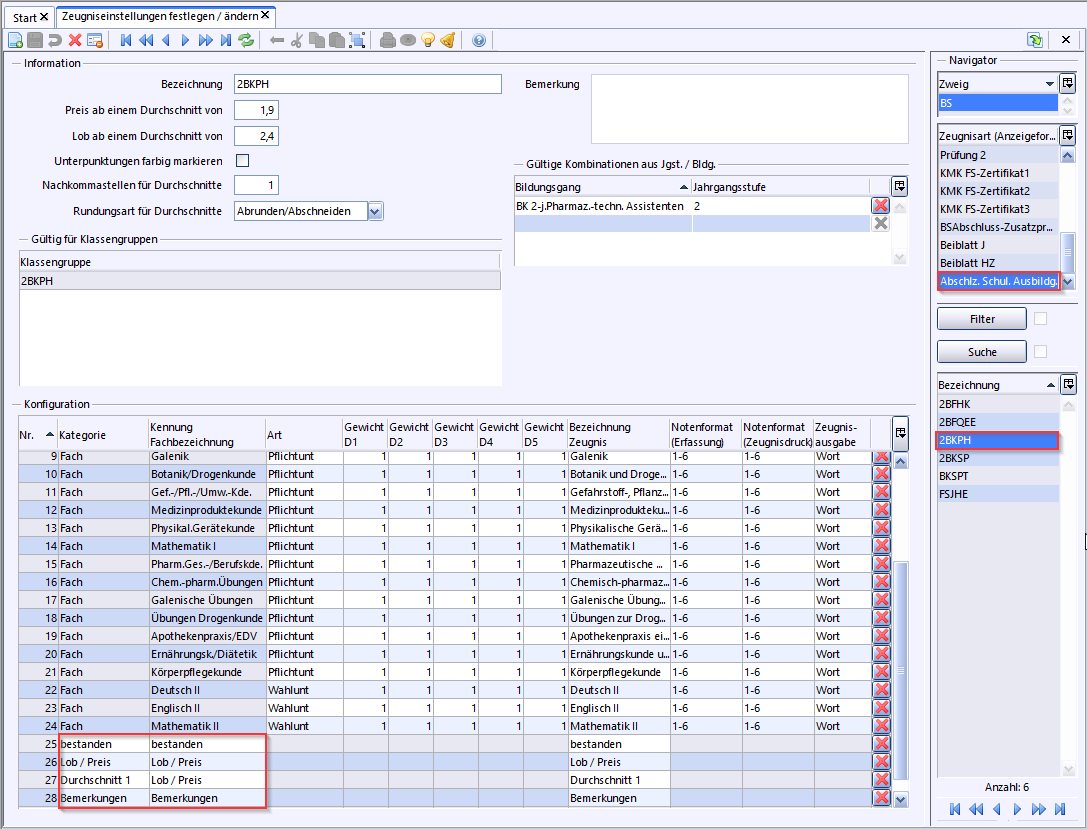Image resolution: width=1087 pixels, height=829 pixels.
Task: Click Preis ab einem Durchschnitt field
Action: (x=256, y=110)
